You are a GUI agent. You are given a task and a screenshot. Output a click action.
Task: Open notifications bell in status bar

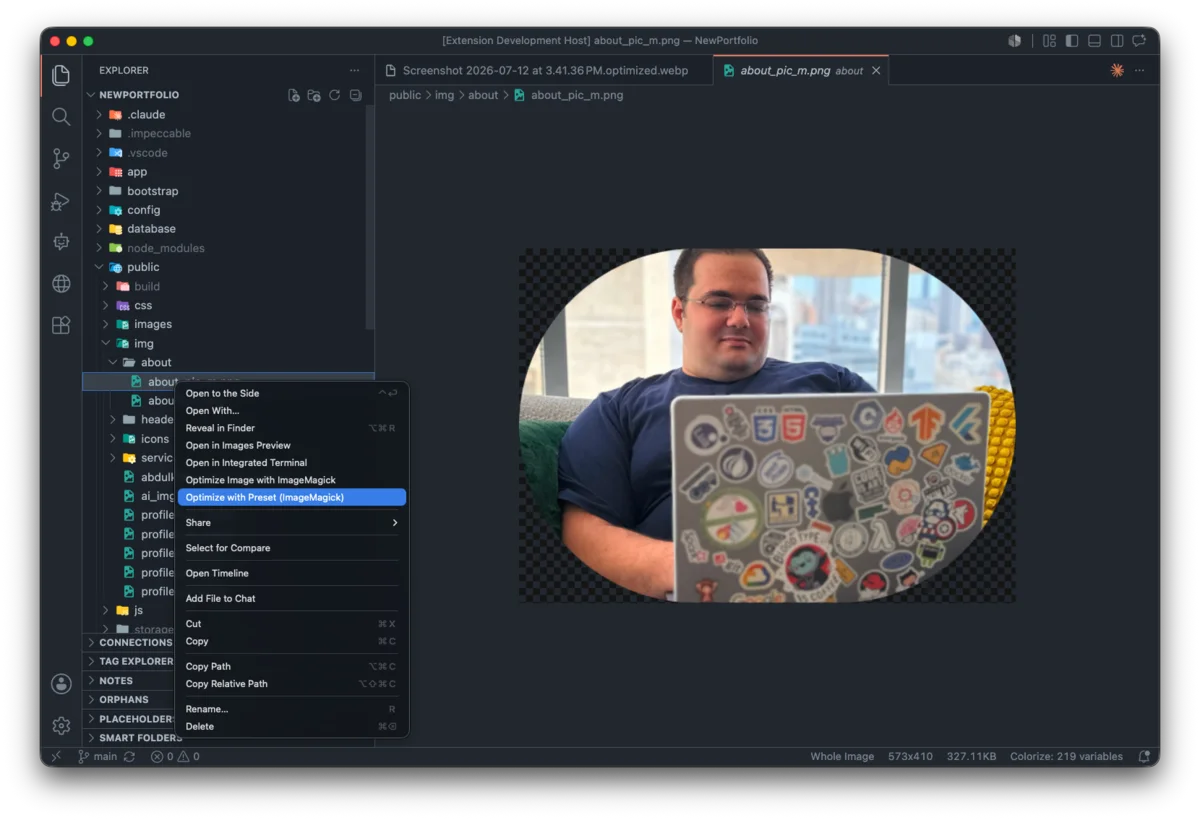[1143, 757]
